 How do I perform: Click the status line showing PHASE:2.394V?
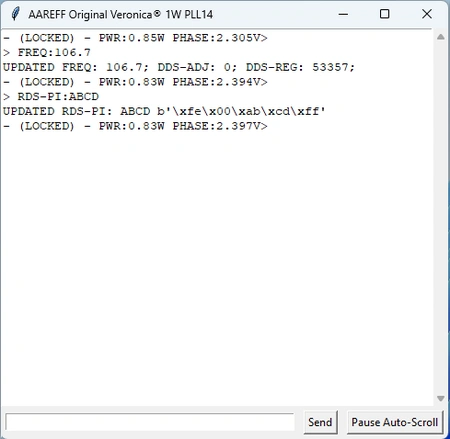pyautogui.click(x=135, y=82)
